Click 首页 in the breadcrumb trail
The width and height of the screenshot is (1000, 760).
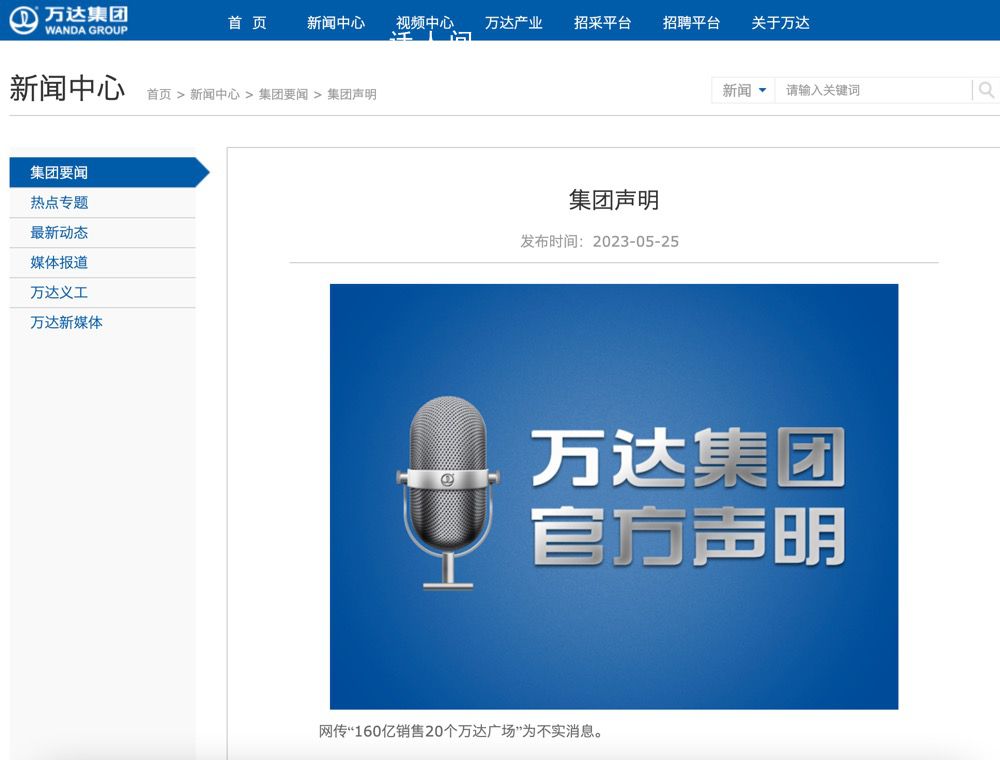[x=158, y=93]
